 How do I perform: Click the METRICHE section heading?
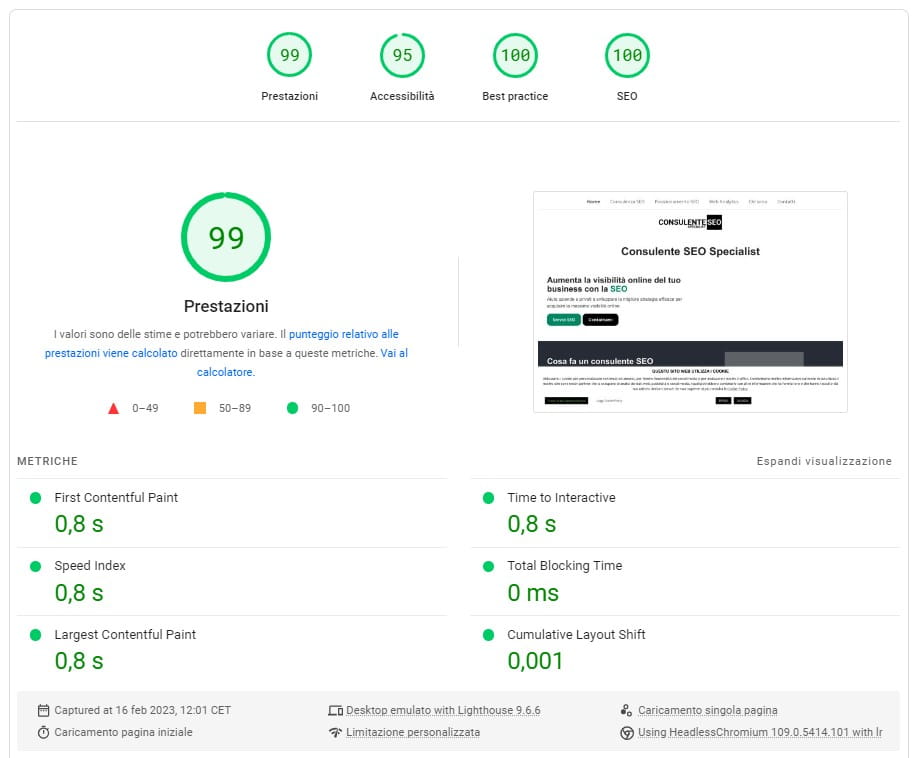pos(47,461)
